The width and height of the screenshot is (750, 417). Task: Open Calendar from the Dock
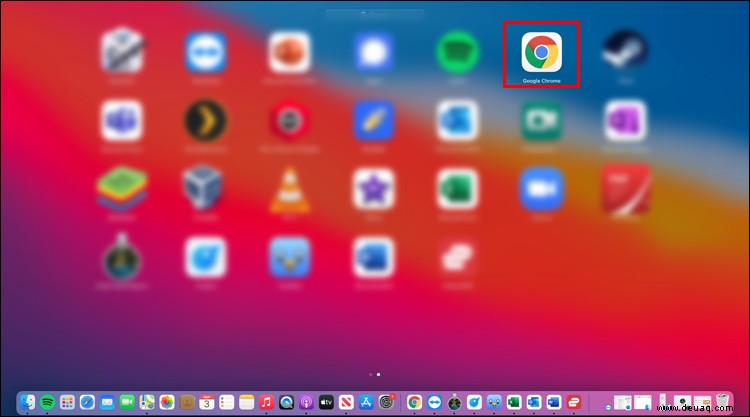(x=207, y=402)
